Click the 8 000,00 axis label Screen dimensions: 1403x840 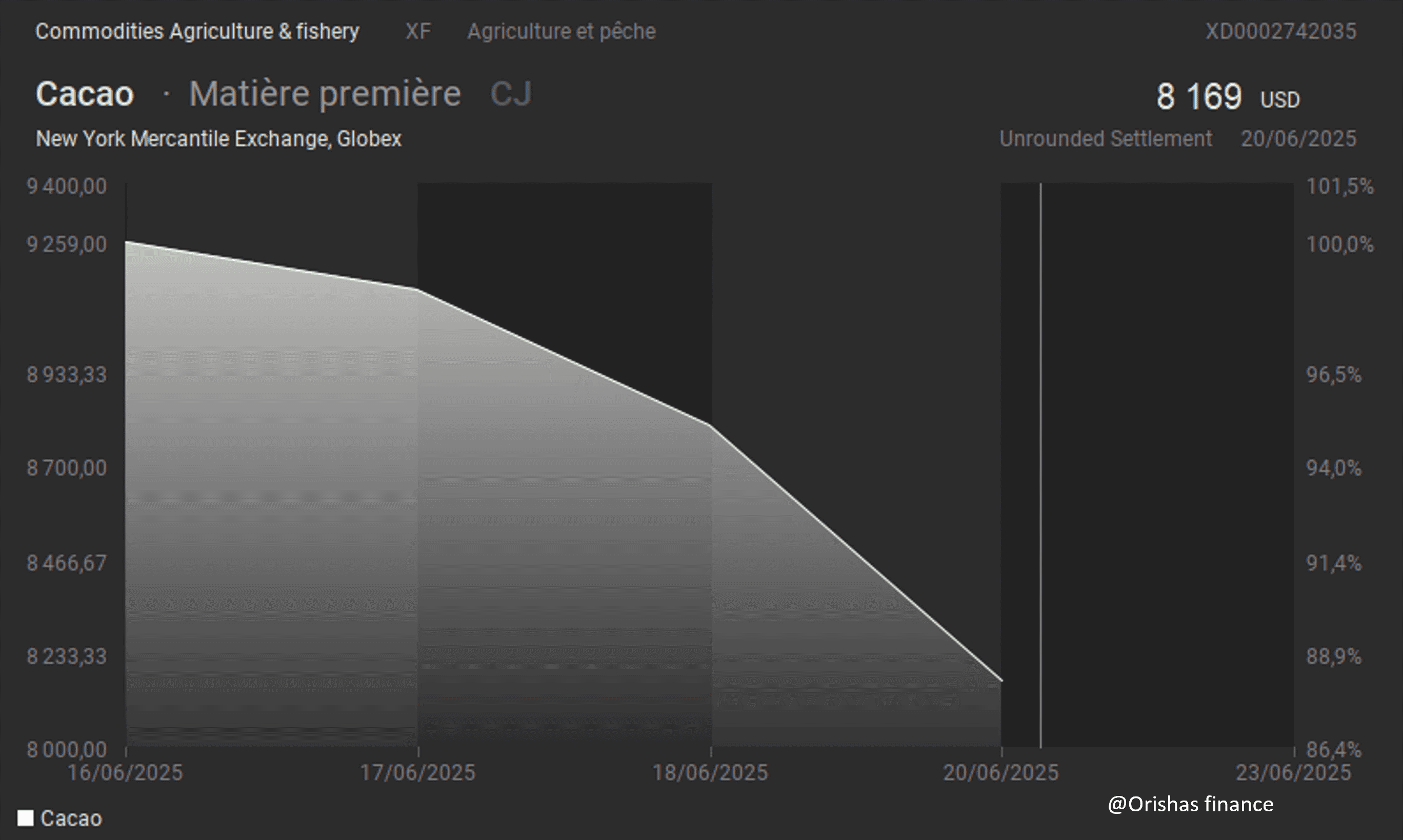[x=66, y=750]
